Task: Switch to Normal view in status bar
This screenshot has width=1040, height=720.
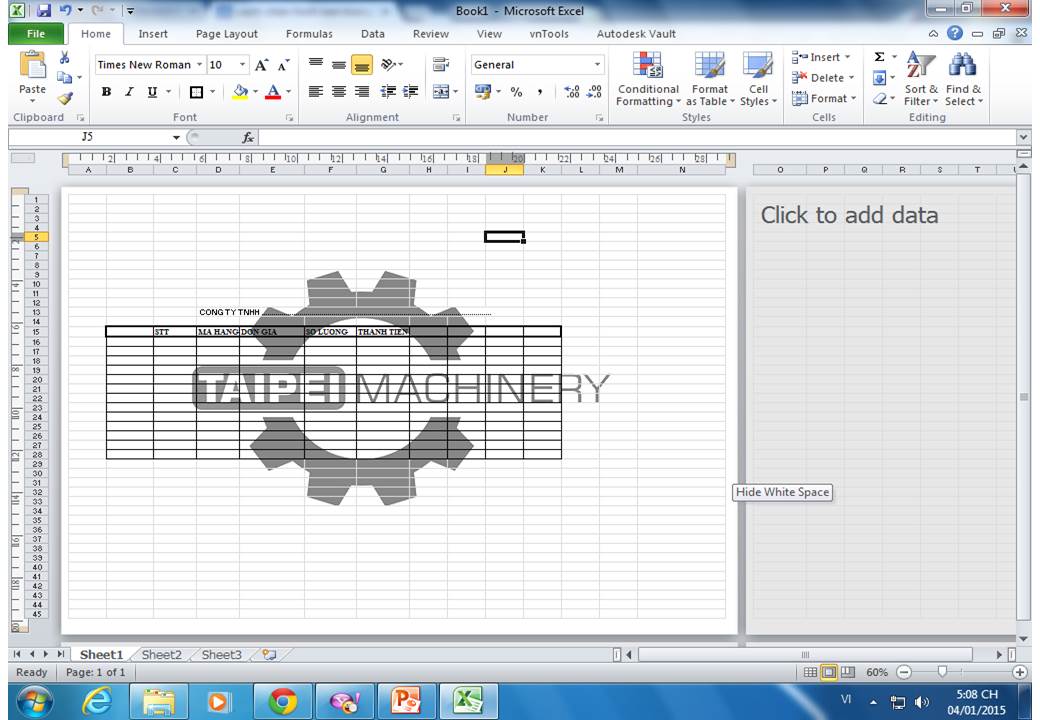Action: 811,673
